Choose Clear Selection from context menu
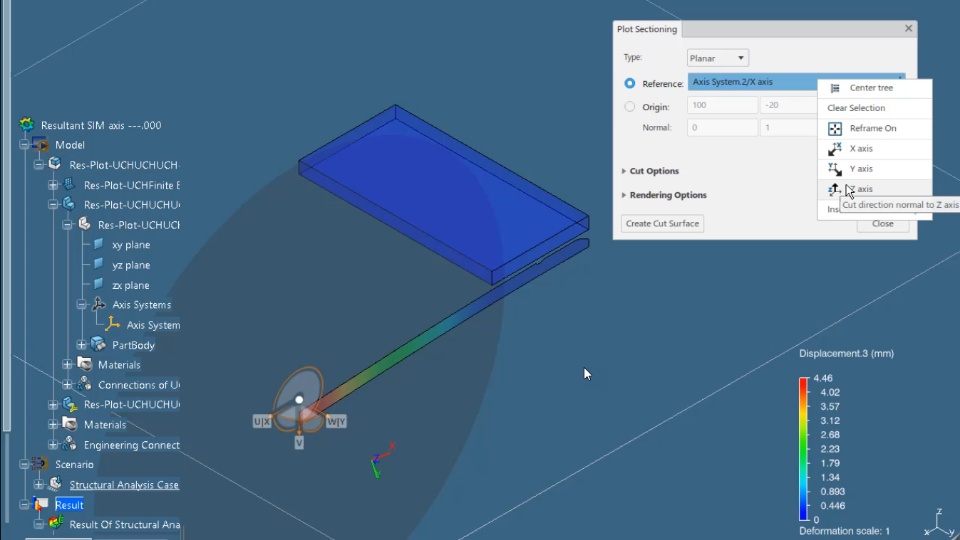The height and width of the screenshot is (540, 960). pyautogui.click(x=875, y=108)
